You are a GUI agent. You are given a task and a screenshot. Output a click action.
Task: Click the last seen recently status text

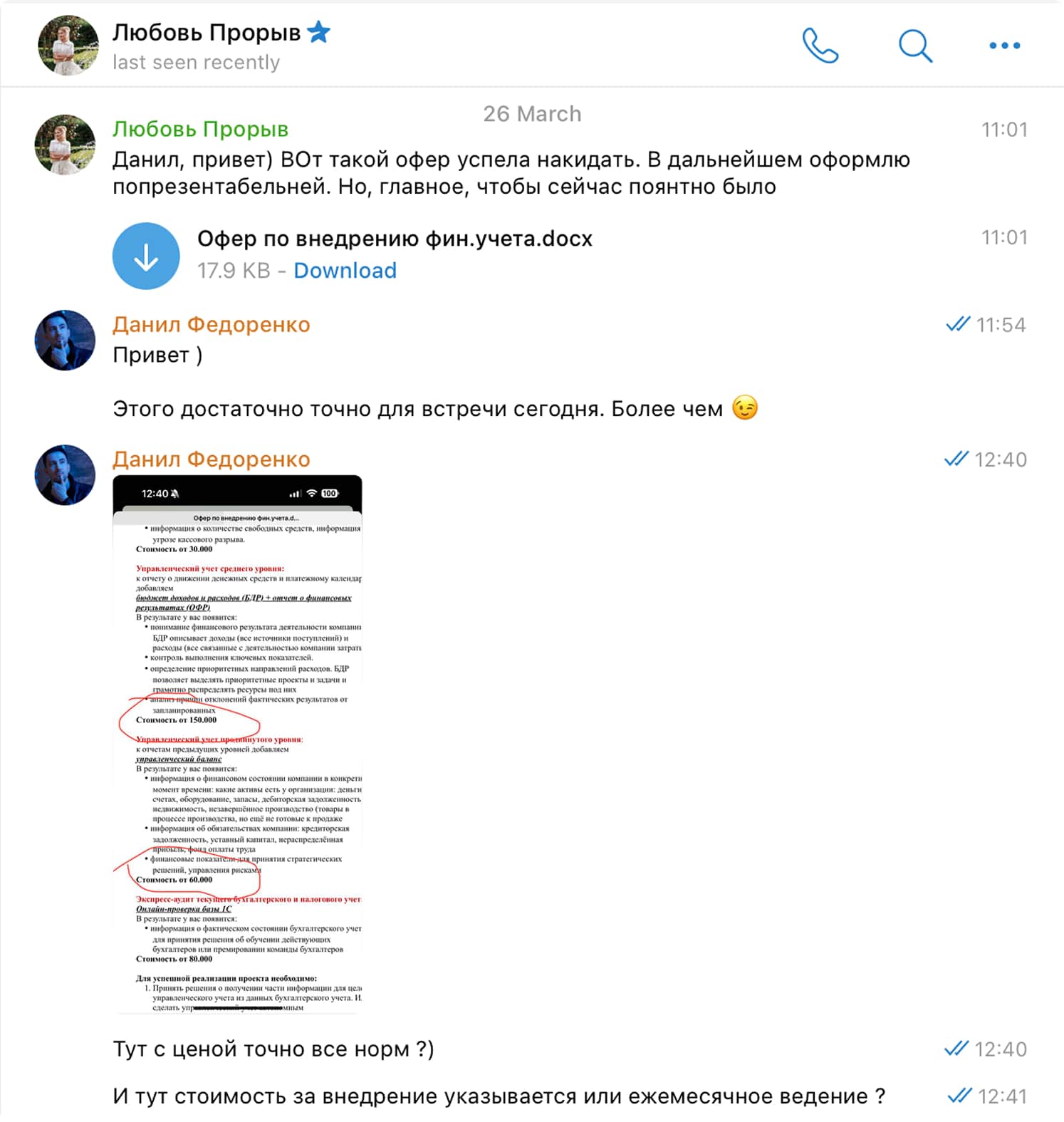point(196,63)
